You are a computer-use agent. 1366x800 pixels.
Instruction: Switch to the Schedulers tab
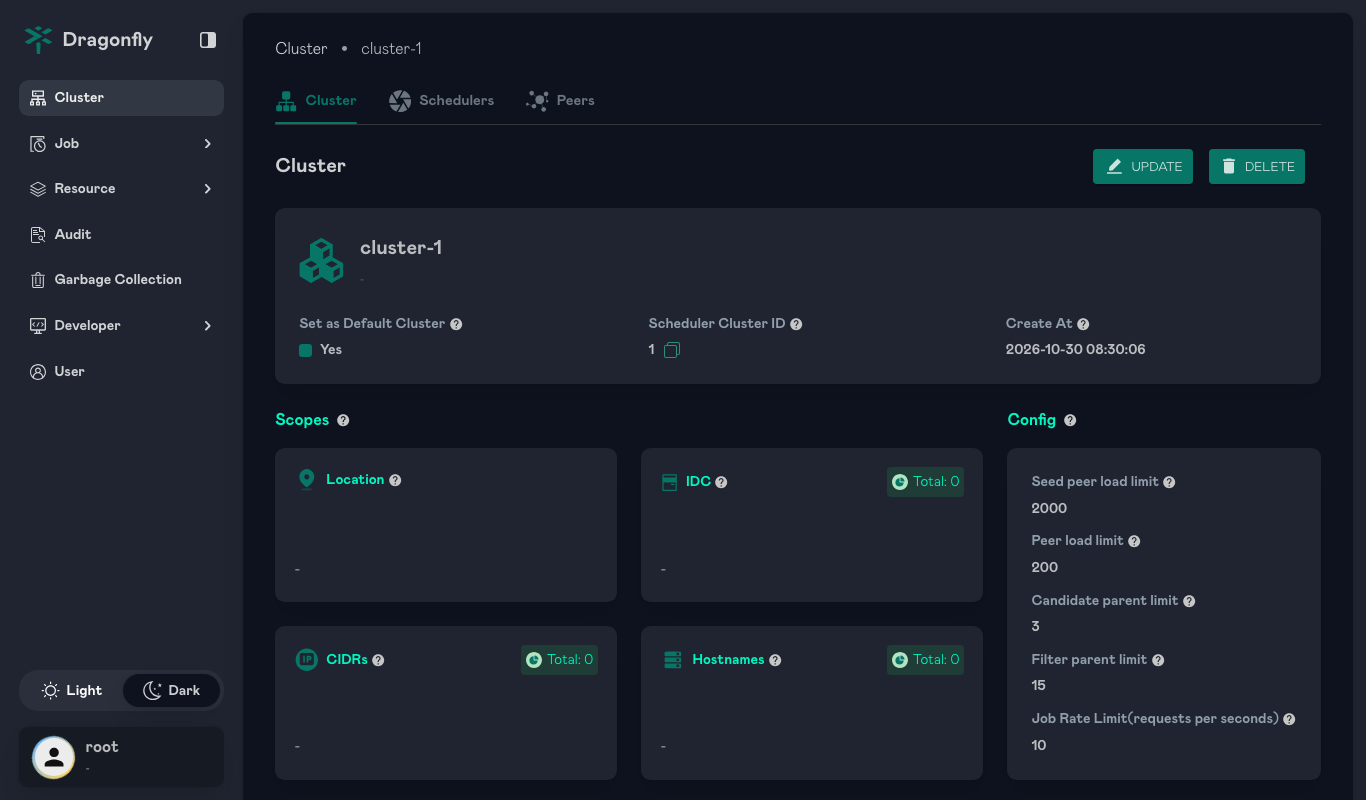(x=441, y=101)
